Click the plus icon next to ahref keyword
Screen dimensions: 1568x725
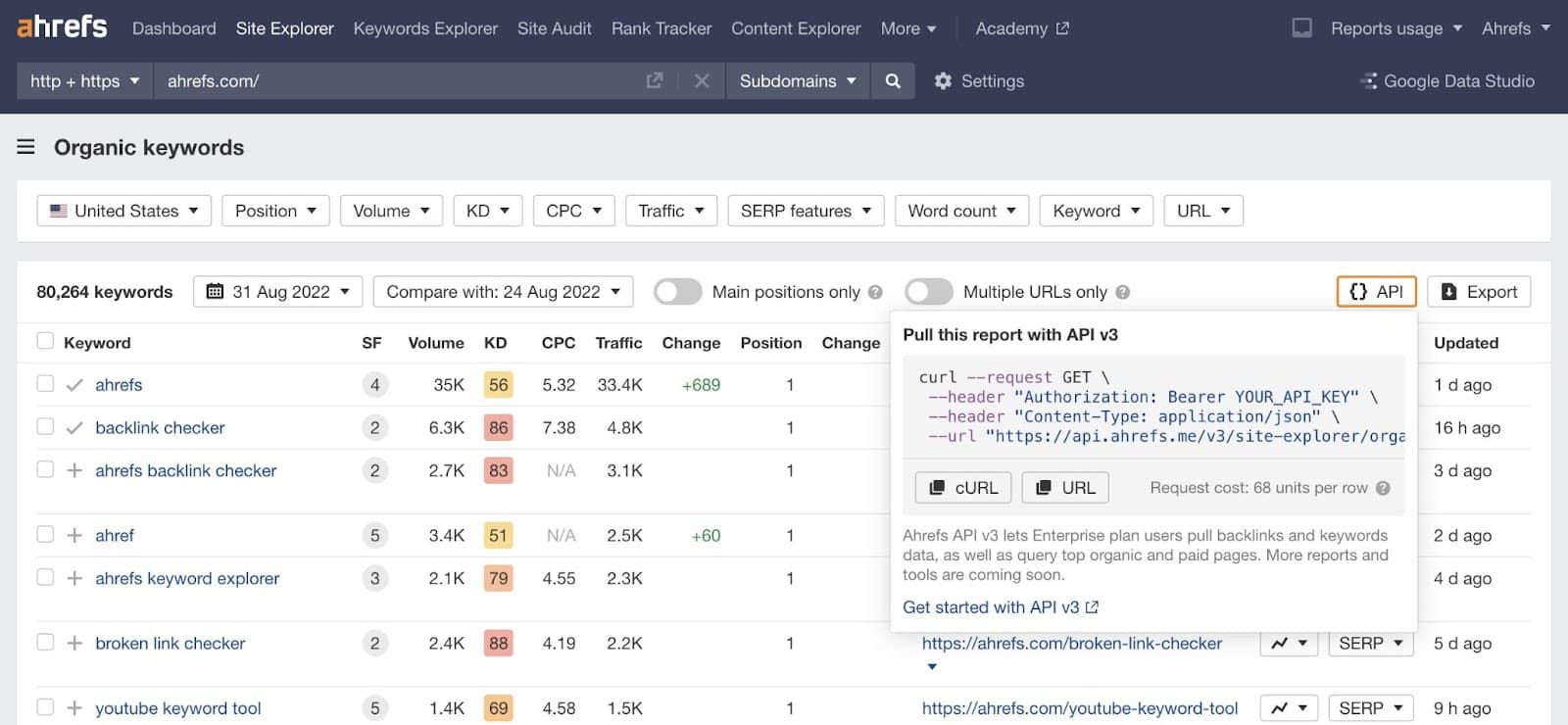pyautogui.click(x=74, y=535)
